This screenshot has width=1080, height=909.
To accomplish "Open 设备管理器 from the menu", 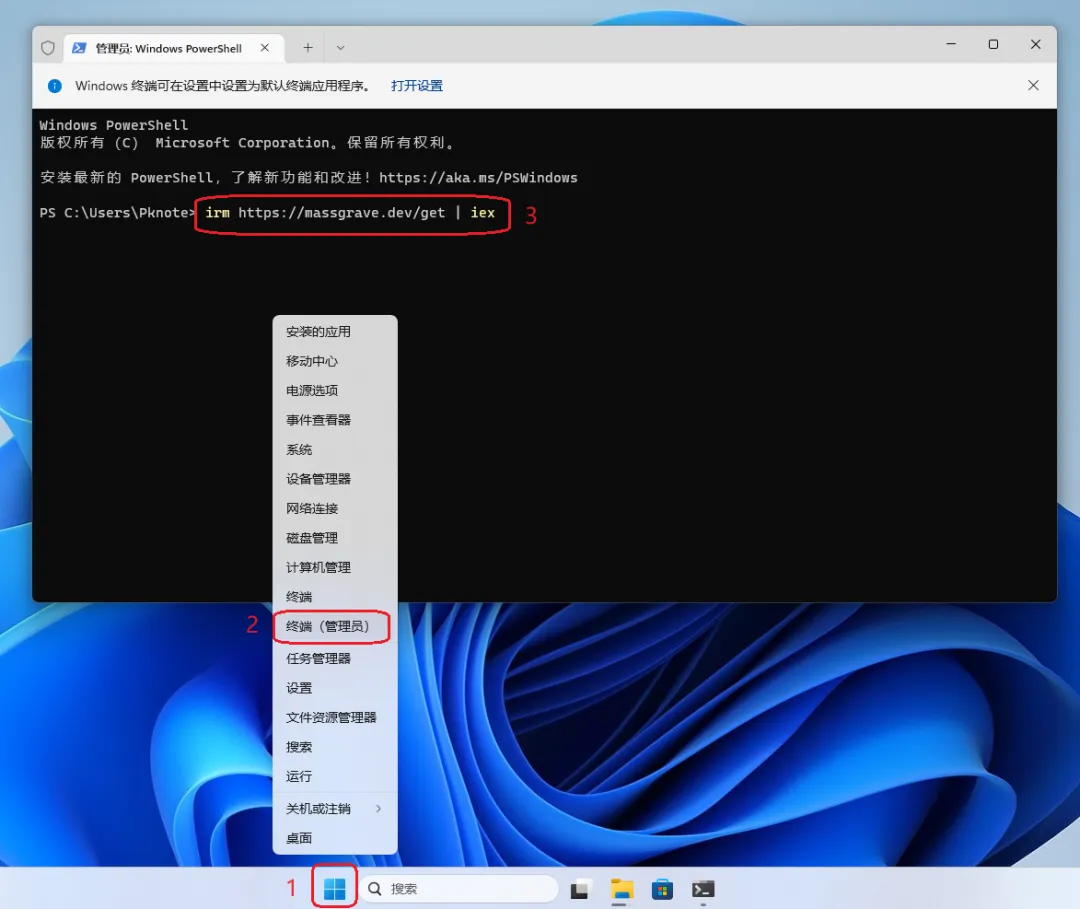I will click(335, 479).
